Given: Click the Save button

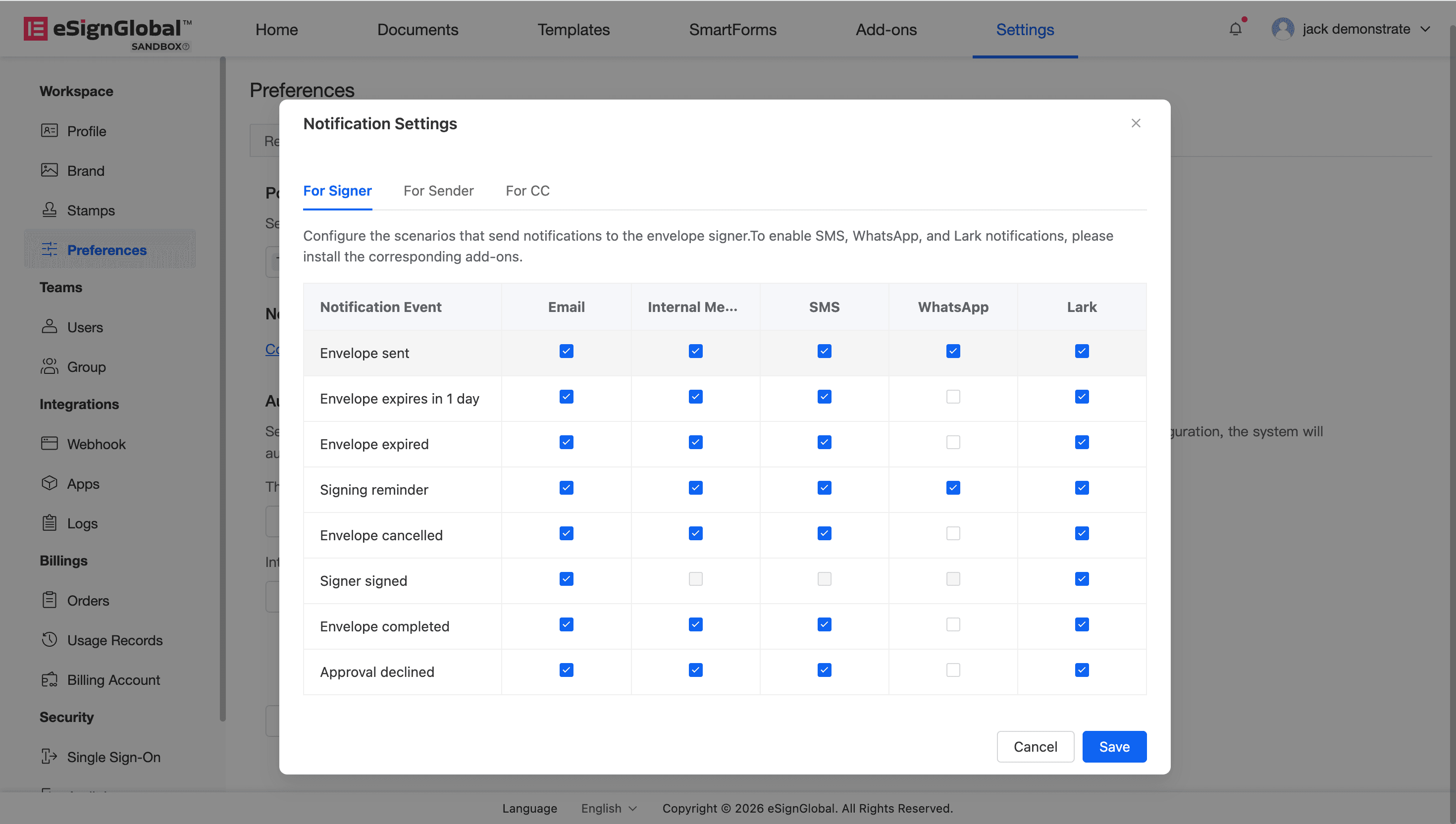Looking at the screenshot, I should (x=1114, y=746).
